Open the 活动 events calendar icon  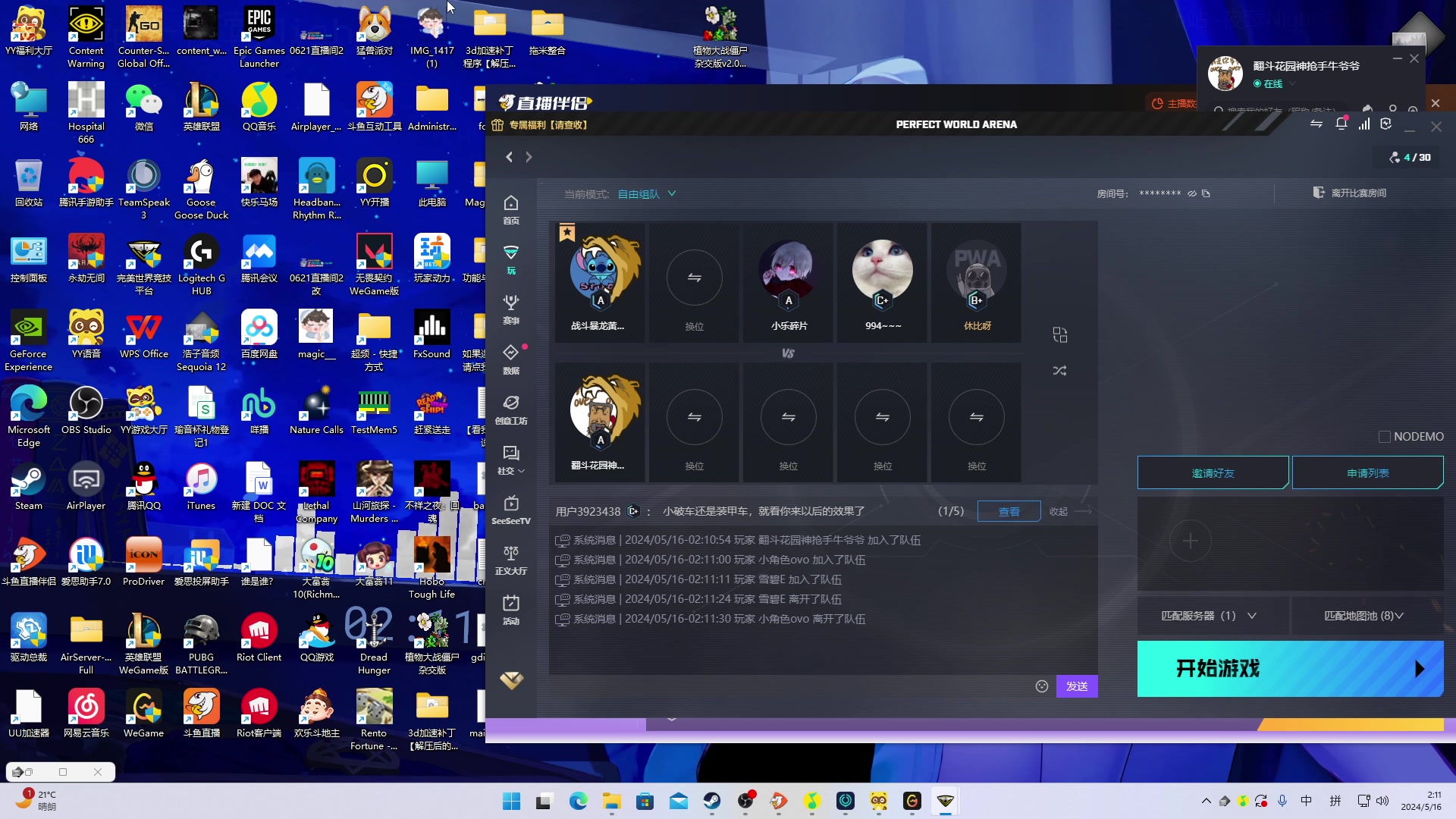511,610
